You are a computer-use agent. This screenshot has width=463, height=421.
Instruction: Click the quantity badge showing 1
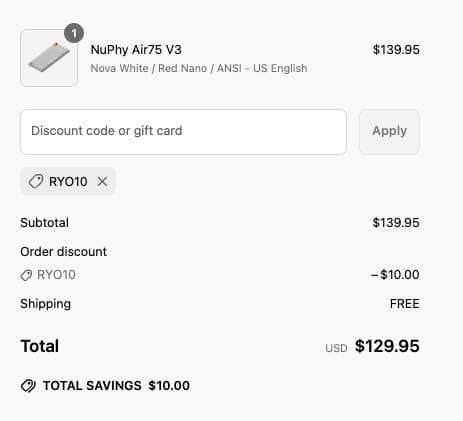pyautogui.click(x=74, y=33)
